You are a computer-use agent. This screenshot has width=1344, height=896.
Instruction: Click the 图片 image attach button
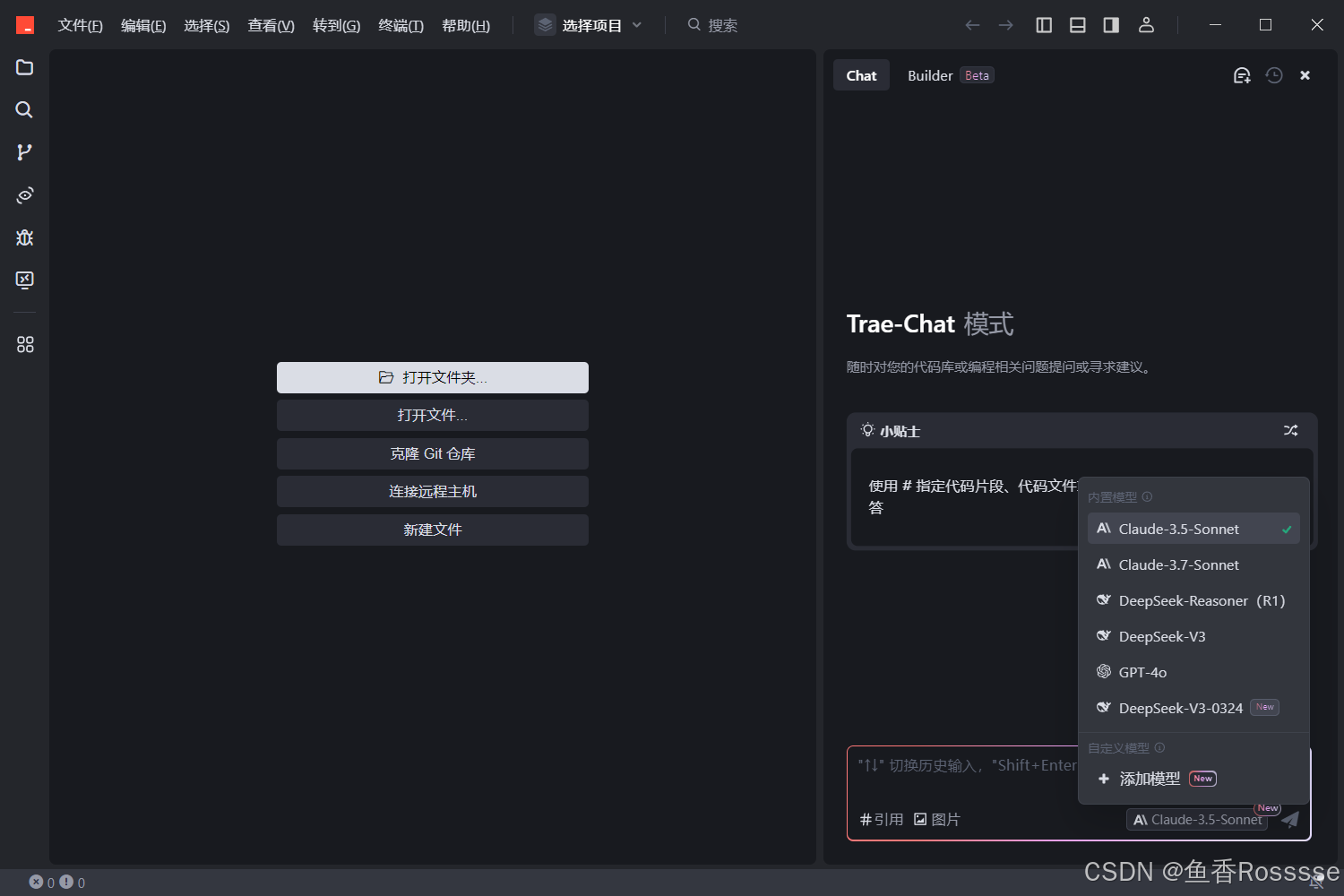[936, 819]
